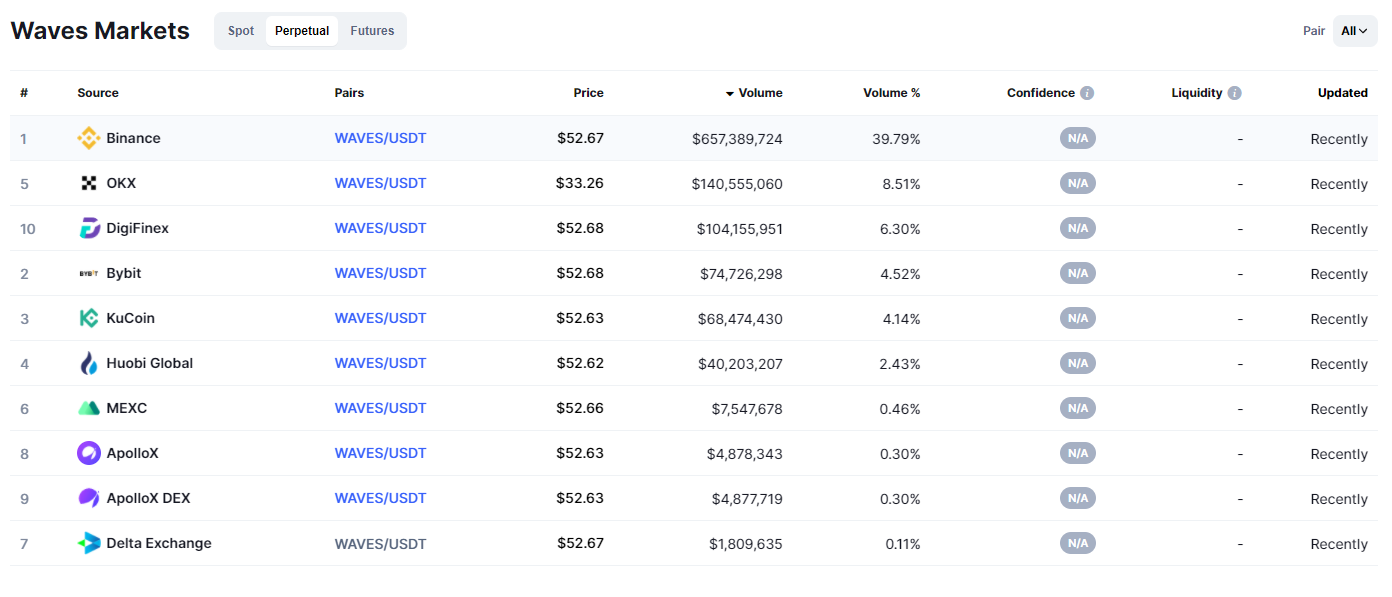Open ApolloX DEX WAVES/USDT pair link
The height and width of the screenshot is (597, 1392).
(380, 498)
